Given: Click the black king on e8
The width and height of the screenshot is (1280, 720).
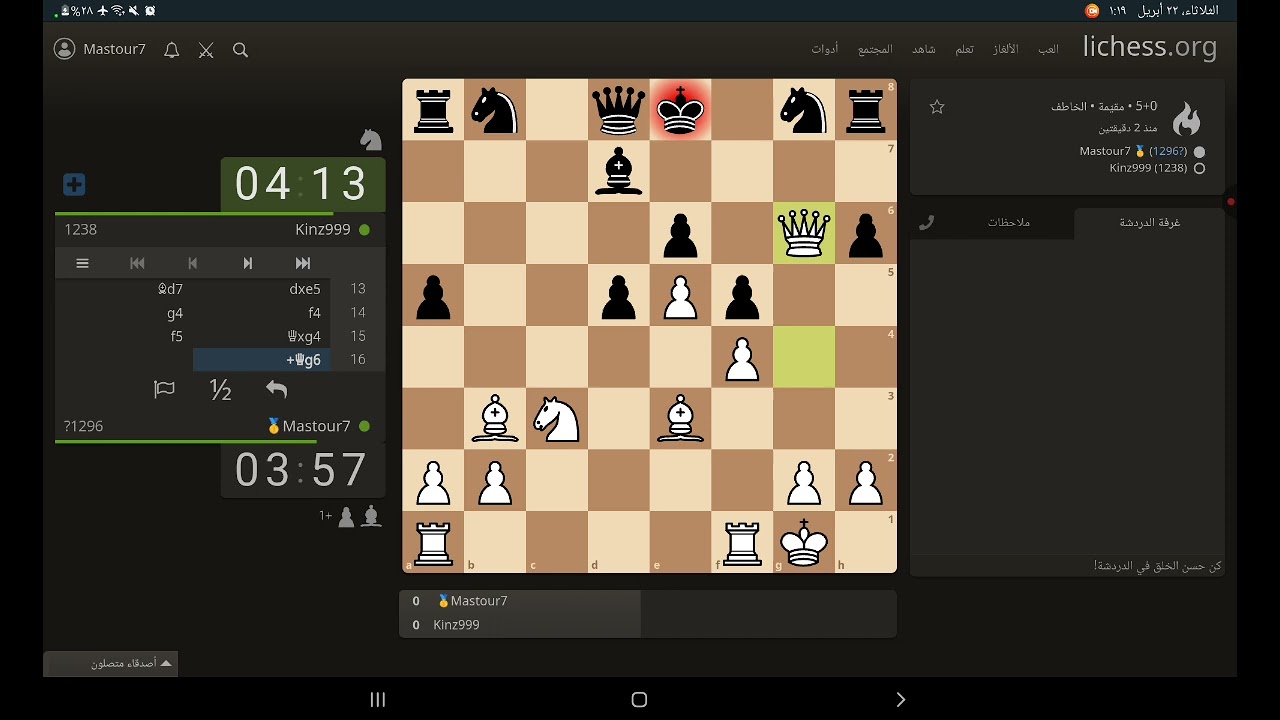Looking at the screenshot, I should click(680, 109).
